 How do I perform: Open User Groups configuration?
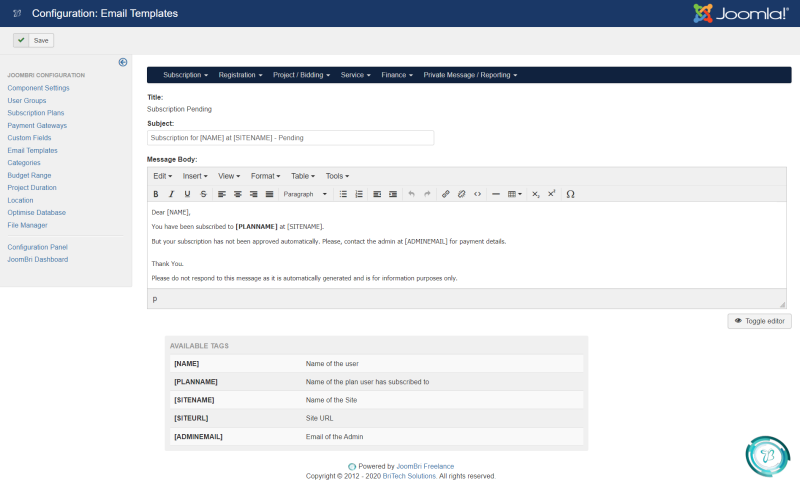coord(27,100)
